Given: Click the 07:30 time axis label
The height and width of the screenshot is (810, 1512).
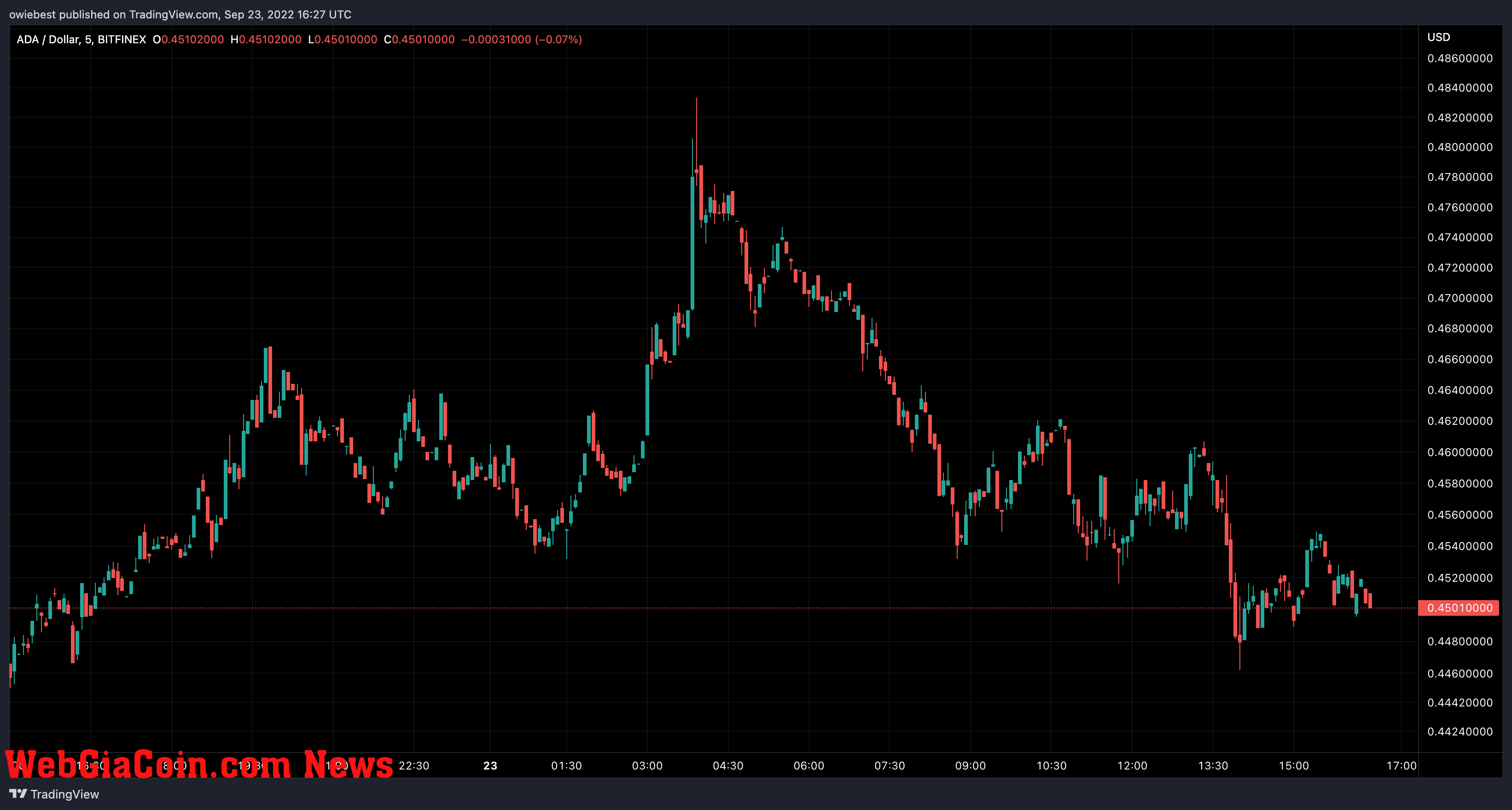Looking at the screenshot, I should coord(890,765).
